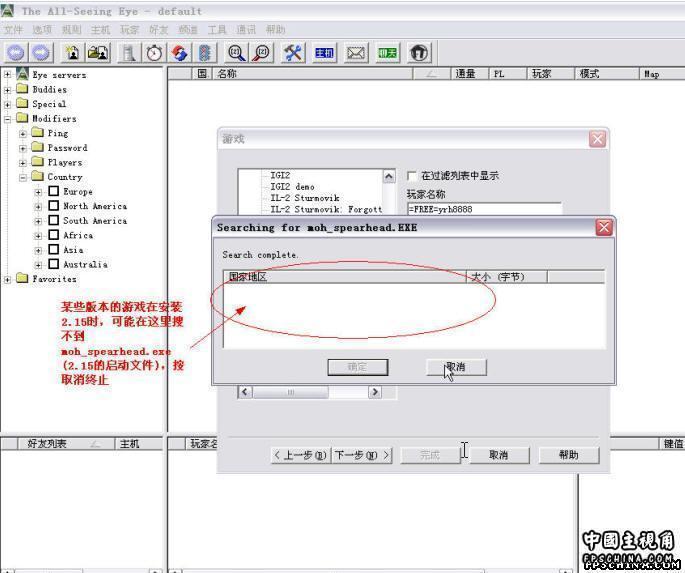Select IGI2 demo in the games list
This screenshot has height=573, width=685.
(x=292, y=186)
